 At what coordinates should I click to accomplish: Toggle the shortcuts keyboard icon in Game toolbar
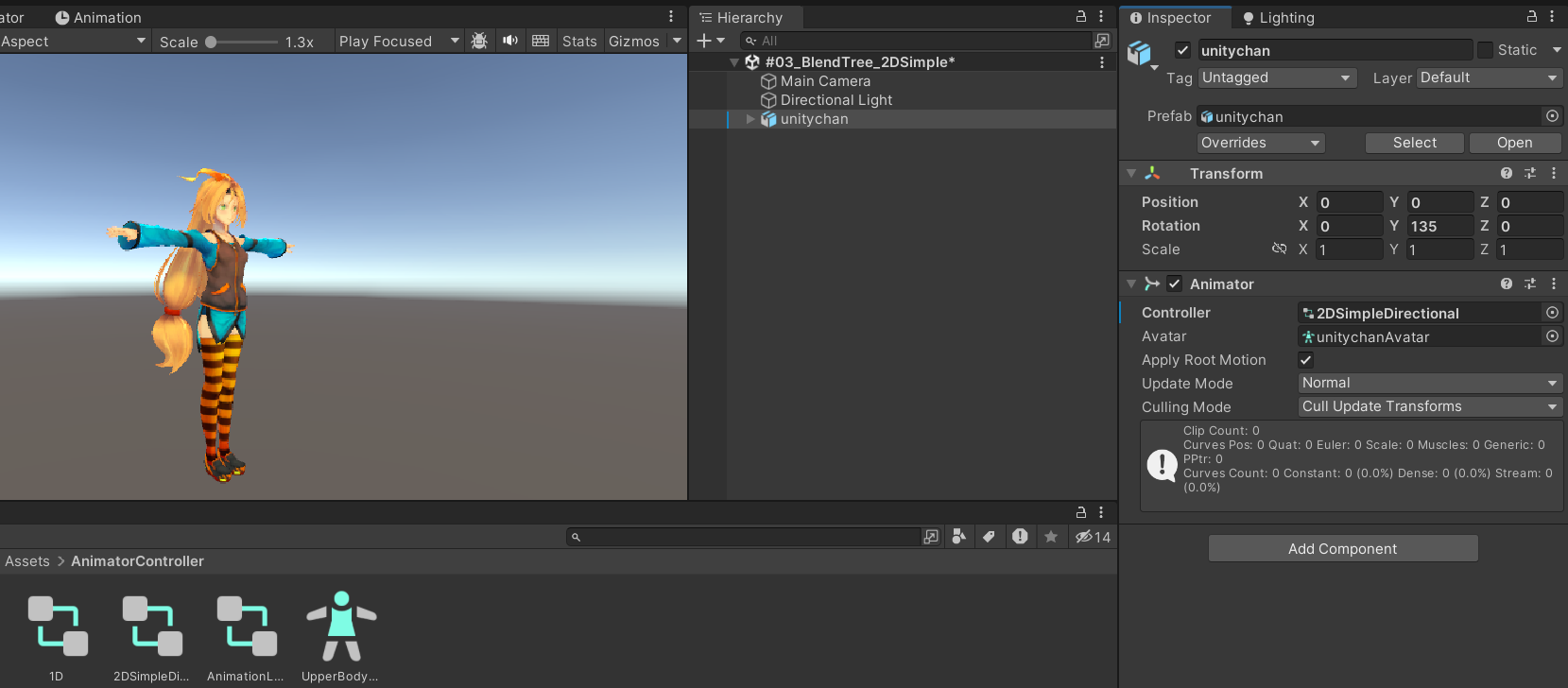pos(541,41)
